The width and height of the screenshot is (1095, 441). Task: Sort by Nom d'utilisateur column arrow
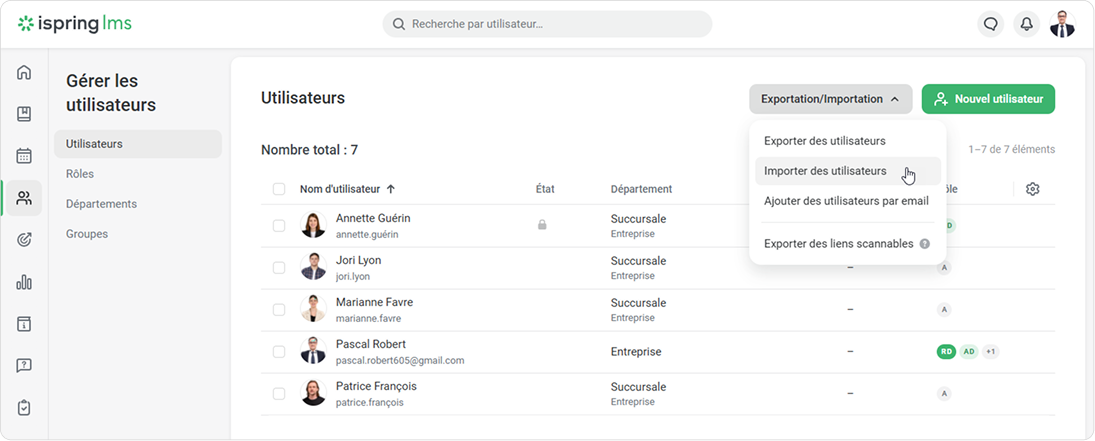pos(390,189)
